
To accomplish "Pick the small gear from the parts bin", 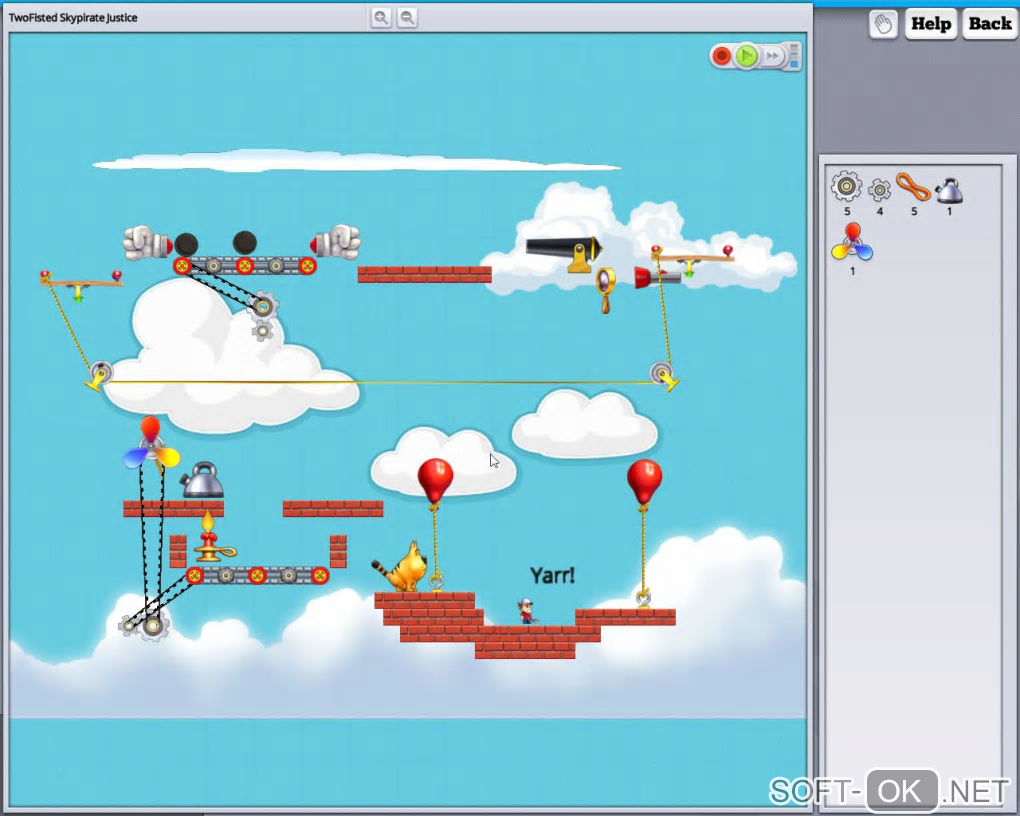I will (879, 189).
